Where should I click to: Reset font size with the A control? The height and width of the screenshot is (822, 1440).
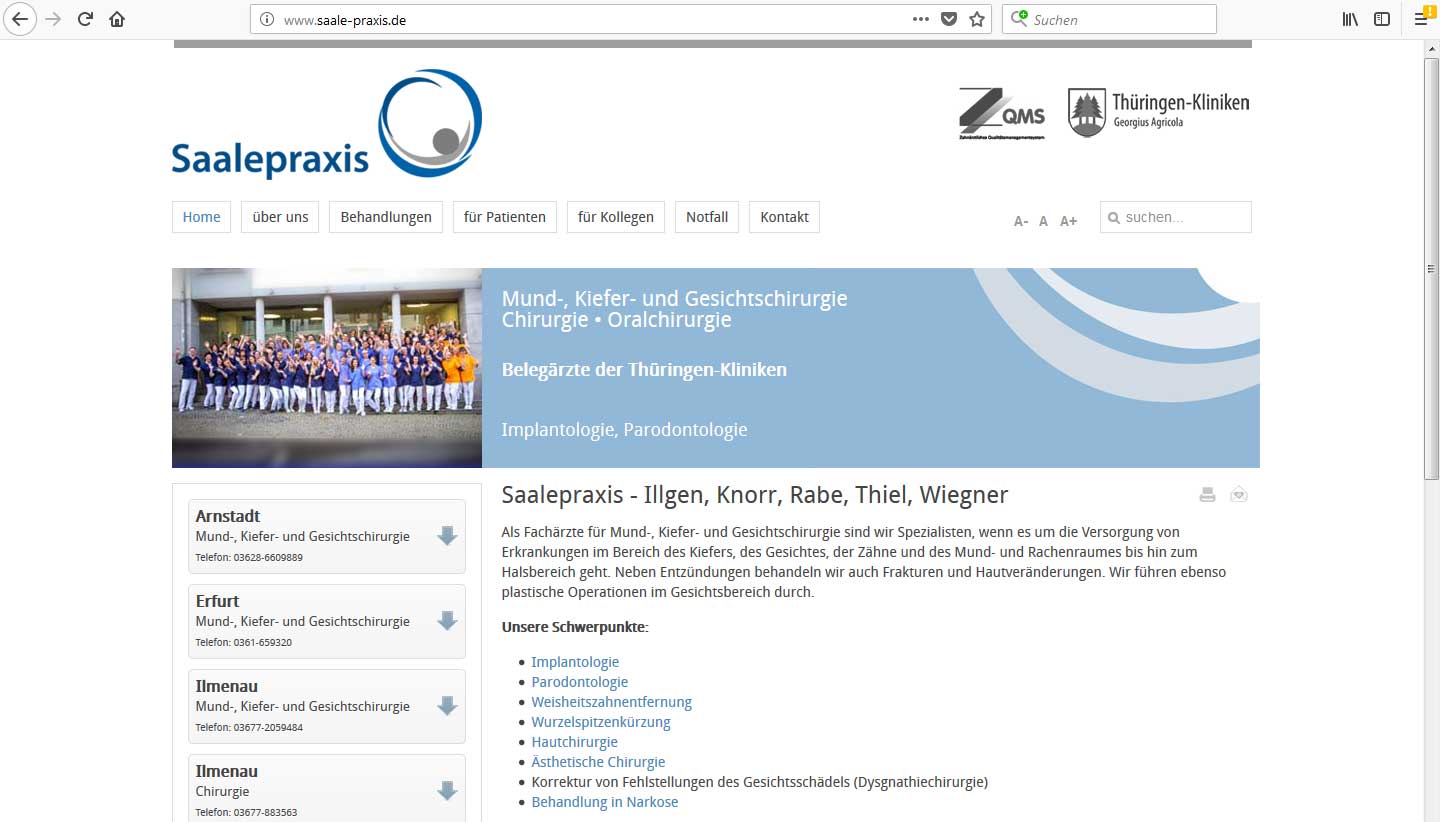pos(1043,221)
